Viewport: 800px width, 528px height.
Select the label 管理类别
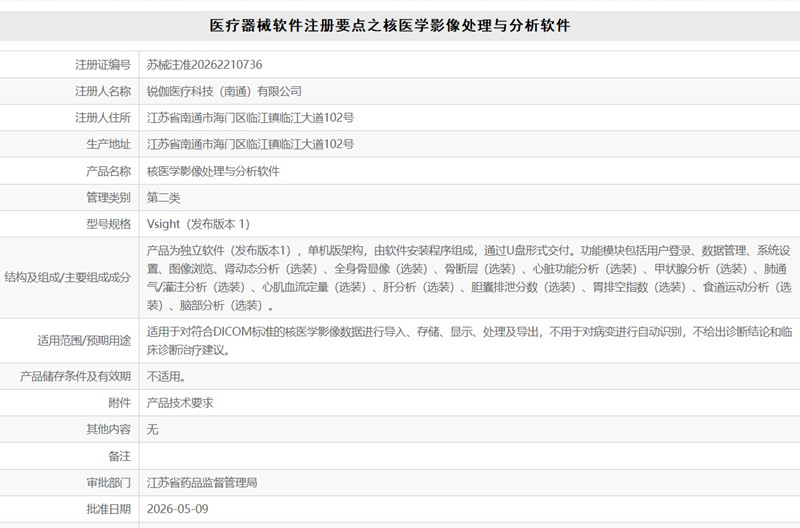(109, 197)
